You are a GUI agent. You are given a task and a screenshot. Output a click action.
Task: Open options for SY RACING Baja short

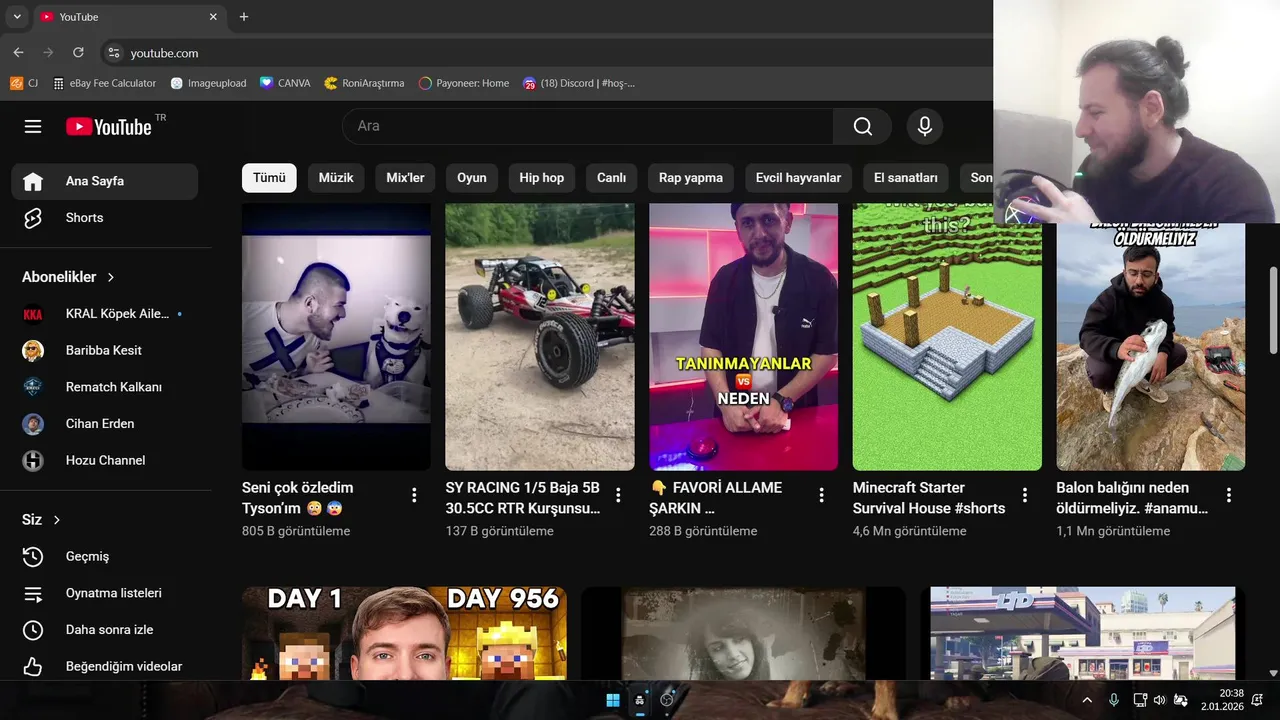(618, 495)
